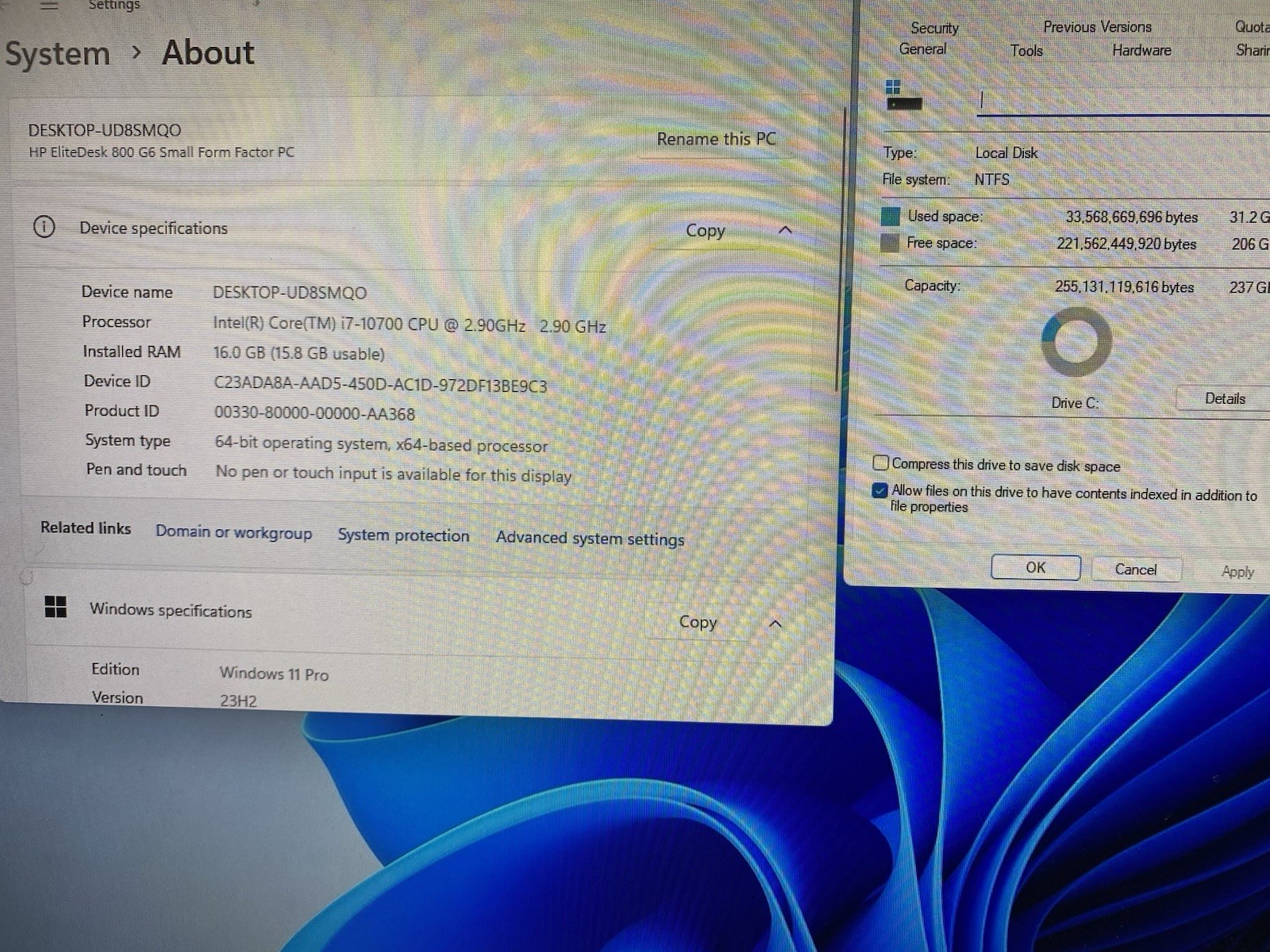
Task: Click the Edition value Windows 11 Pro
Action: [x=274, y=674]
